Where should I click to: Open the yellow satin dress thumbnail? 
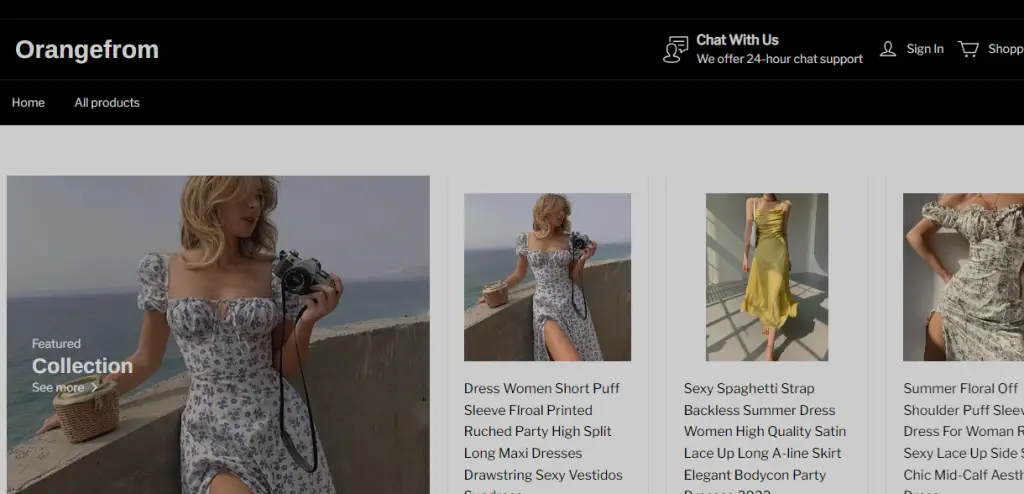pos(767,277)
